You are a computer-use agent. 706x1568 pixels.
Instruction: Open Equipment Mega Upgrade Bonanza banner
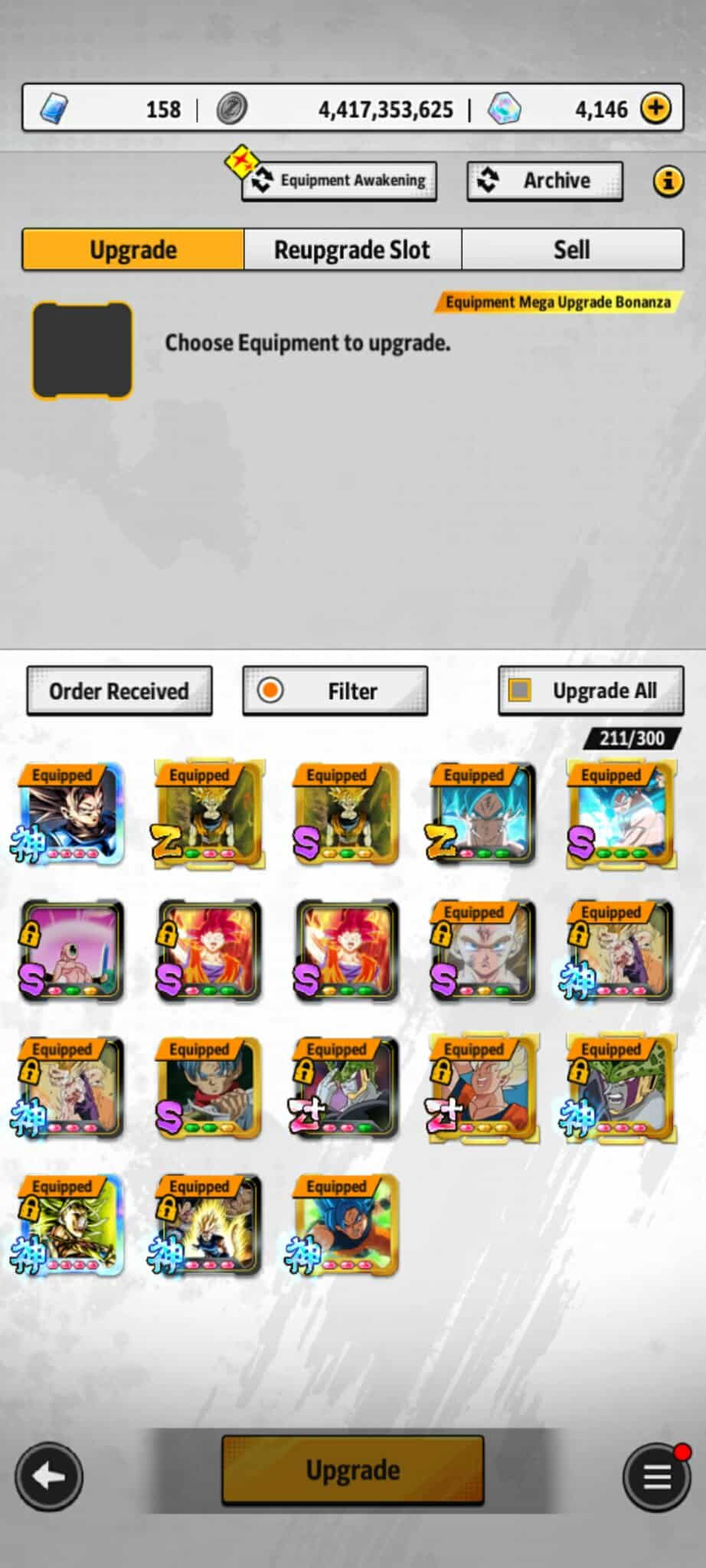point(558,302)
